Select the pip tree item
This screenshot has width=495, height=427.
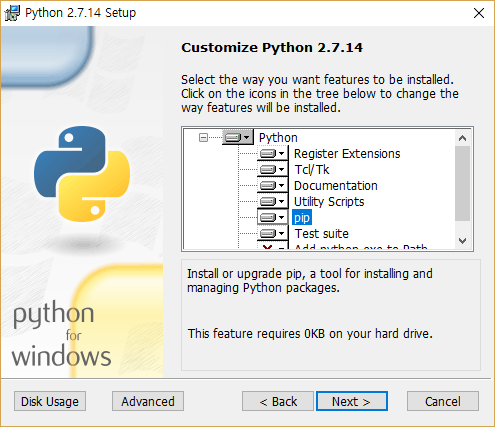(x=302, y=217)
